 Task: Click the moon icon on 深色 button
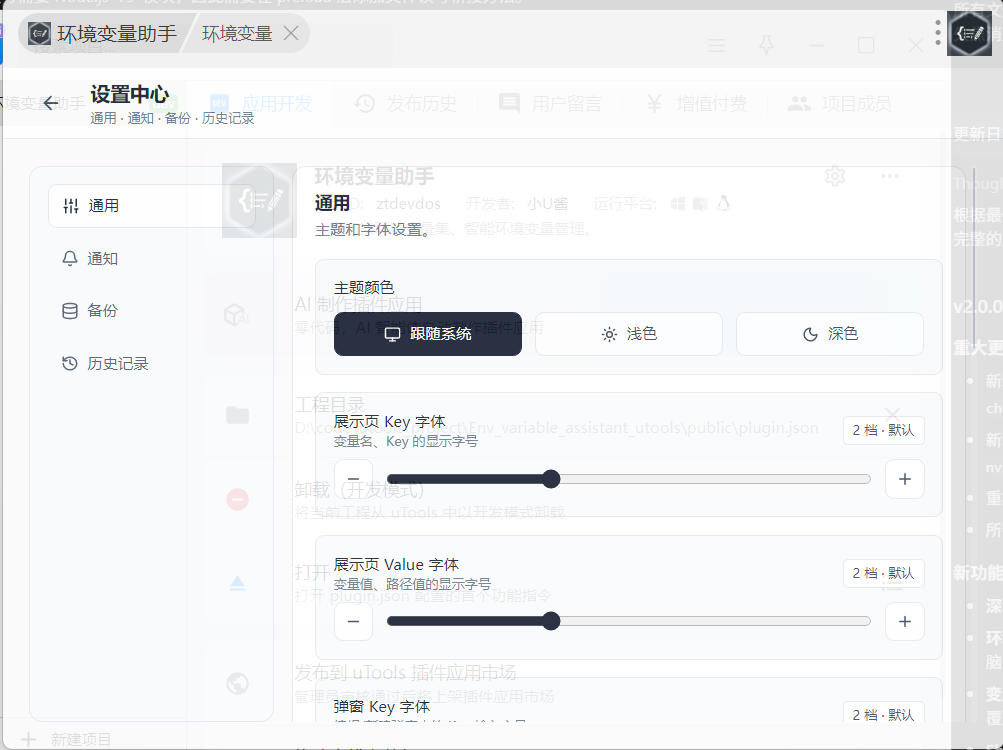pyautogui.click(x=810, y=334)
